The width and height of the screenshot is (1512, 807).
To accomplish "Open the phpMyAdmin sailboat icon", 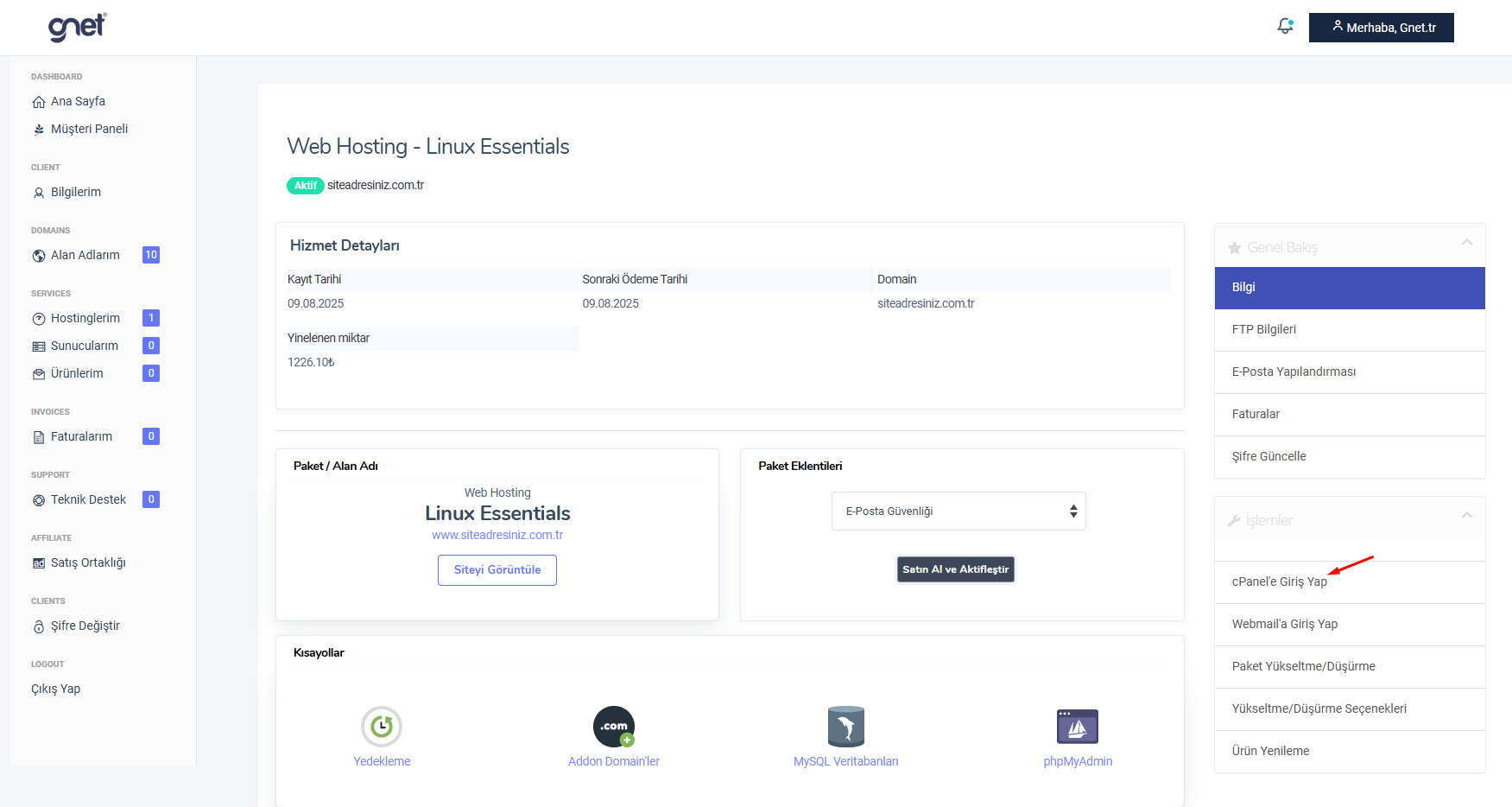I will pos(1078,727).
